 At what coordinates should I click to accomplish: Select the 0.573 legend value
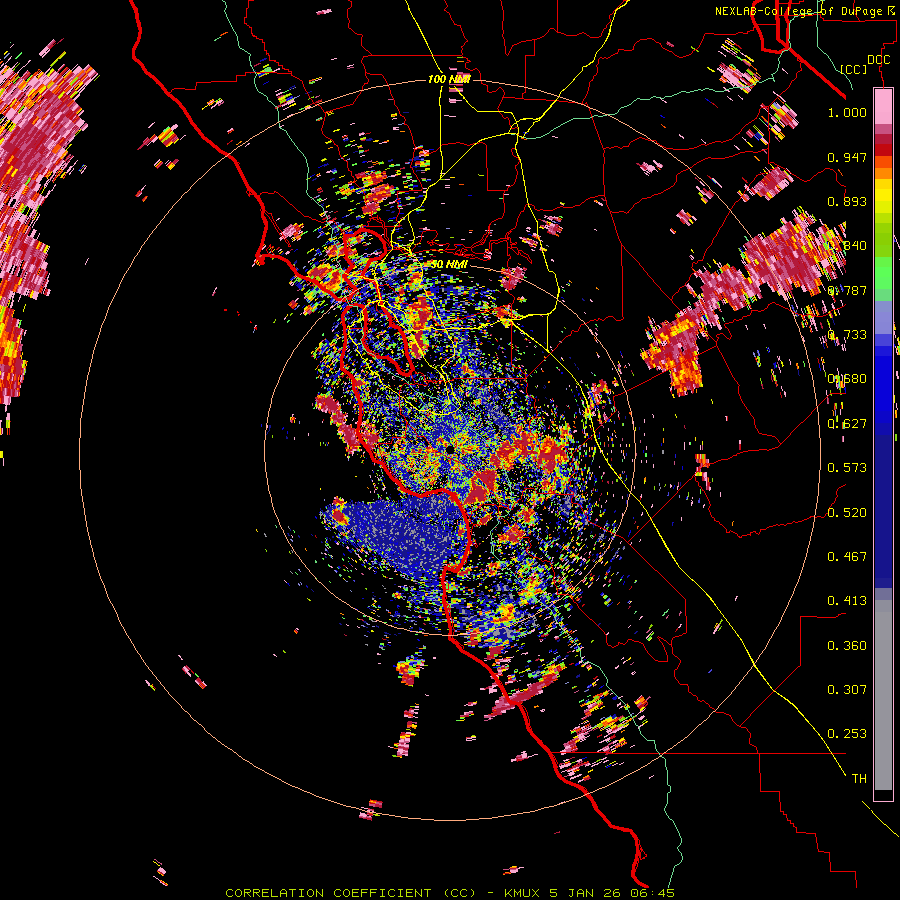tap(847, 468)
